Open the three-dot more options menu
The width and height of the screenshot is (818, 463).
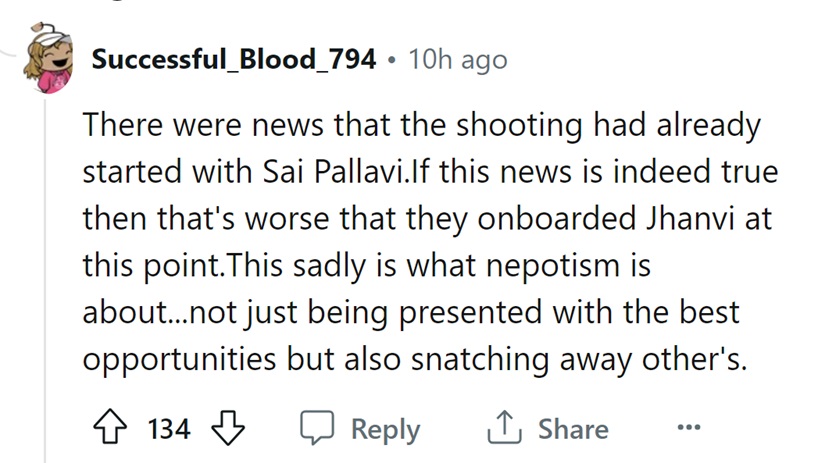pos(689,428)
